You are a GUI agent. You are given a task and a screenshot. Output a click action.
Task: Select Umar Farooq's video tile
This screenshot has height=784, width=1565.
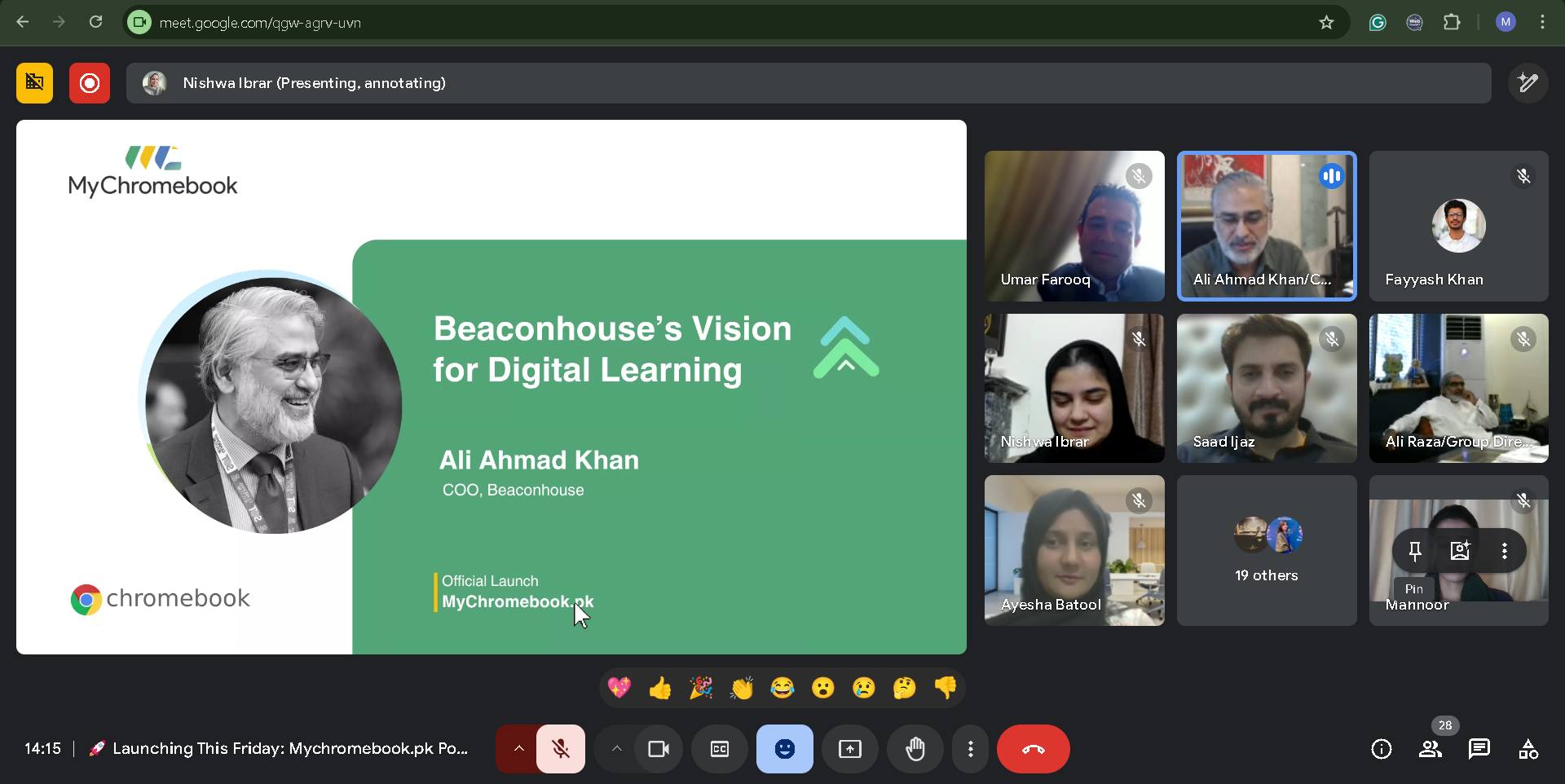pyautogui.click(x=1074, y=226)
